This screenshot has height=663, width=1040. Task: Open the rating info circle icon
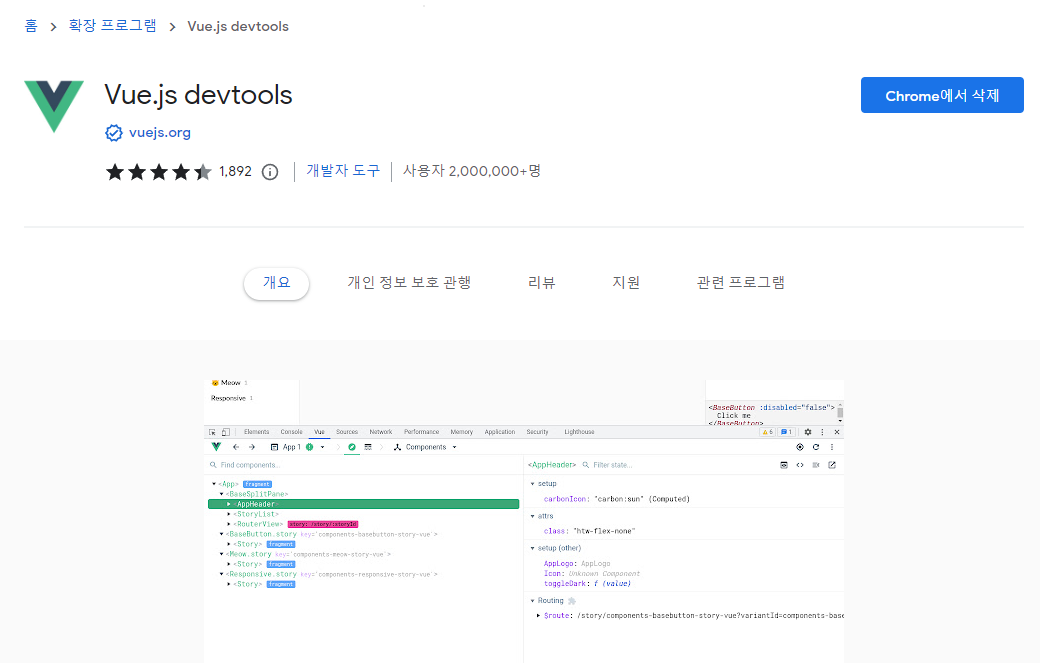(x=270, y=172)
